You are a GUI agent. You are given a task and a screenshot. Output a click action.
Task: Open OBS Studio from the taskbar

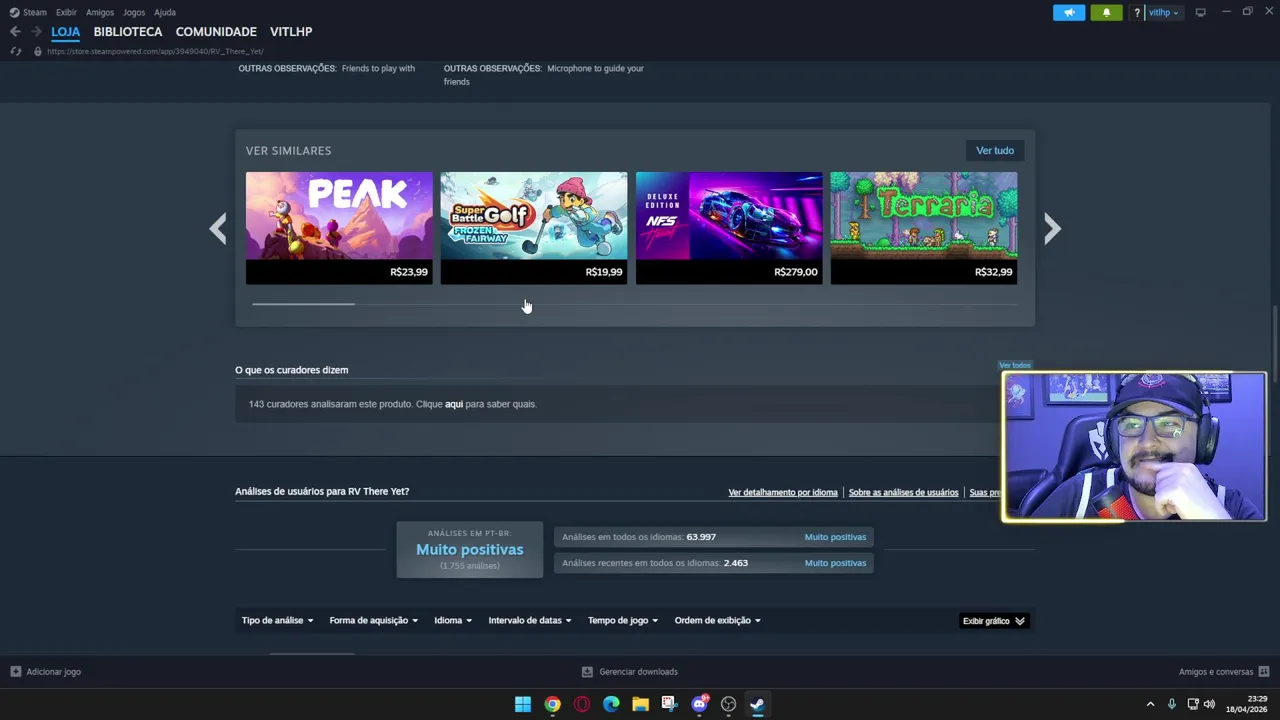(x=728, y=704)
